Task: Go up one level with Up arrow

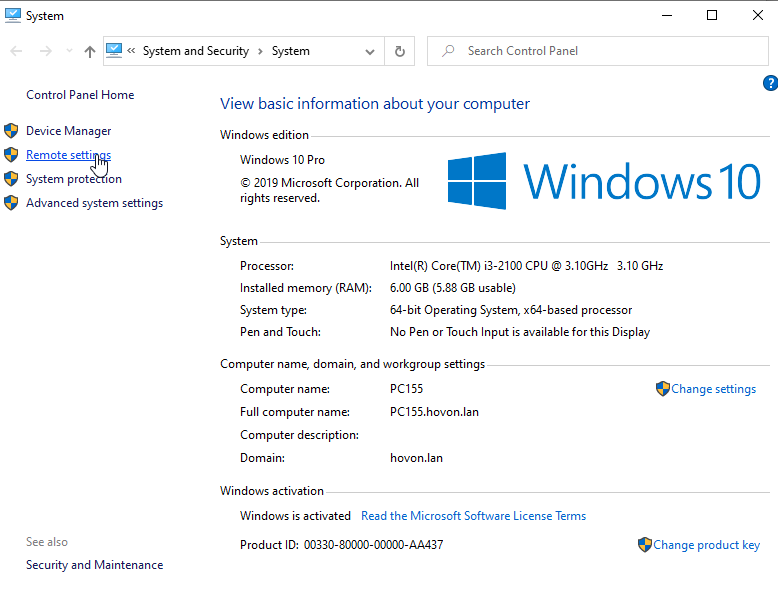Action: (90, 51)
